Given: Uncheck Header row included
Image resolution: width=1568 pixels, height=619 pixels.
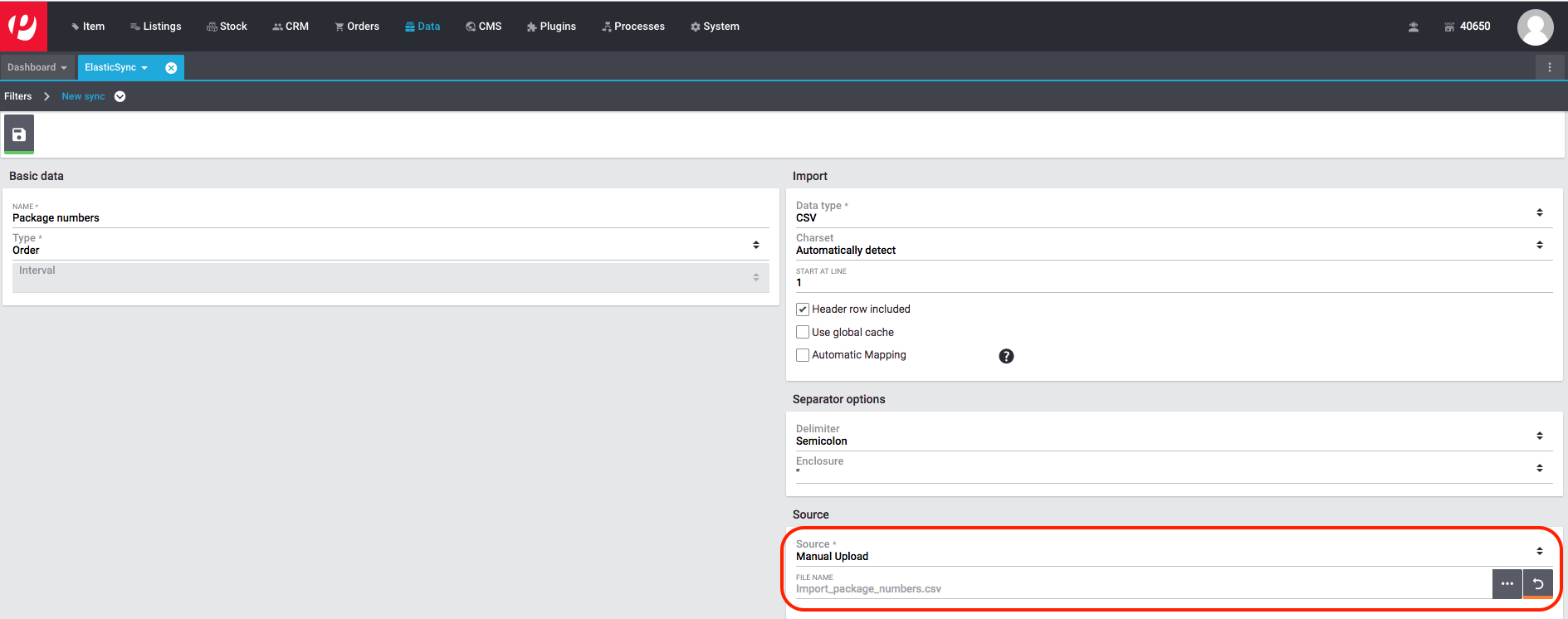Looking at the screenshot, I should (803, 309).
